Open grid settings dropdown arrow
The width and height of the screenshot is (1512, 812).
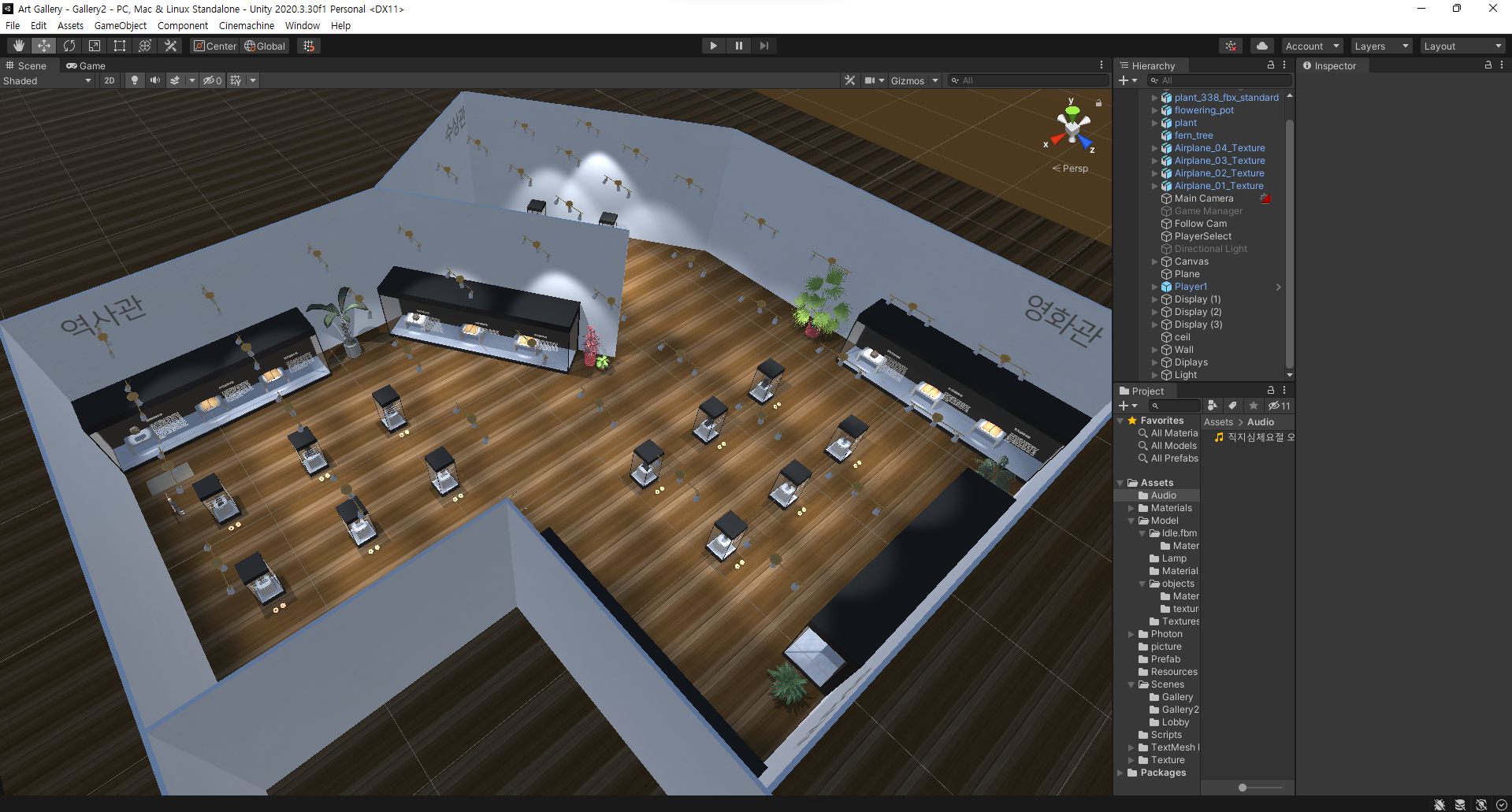(x=253, y=80)
